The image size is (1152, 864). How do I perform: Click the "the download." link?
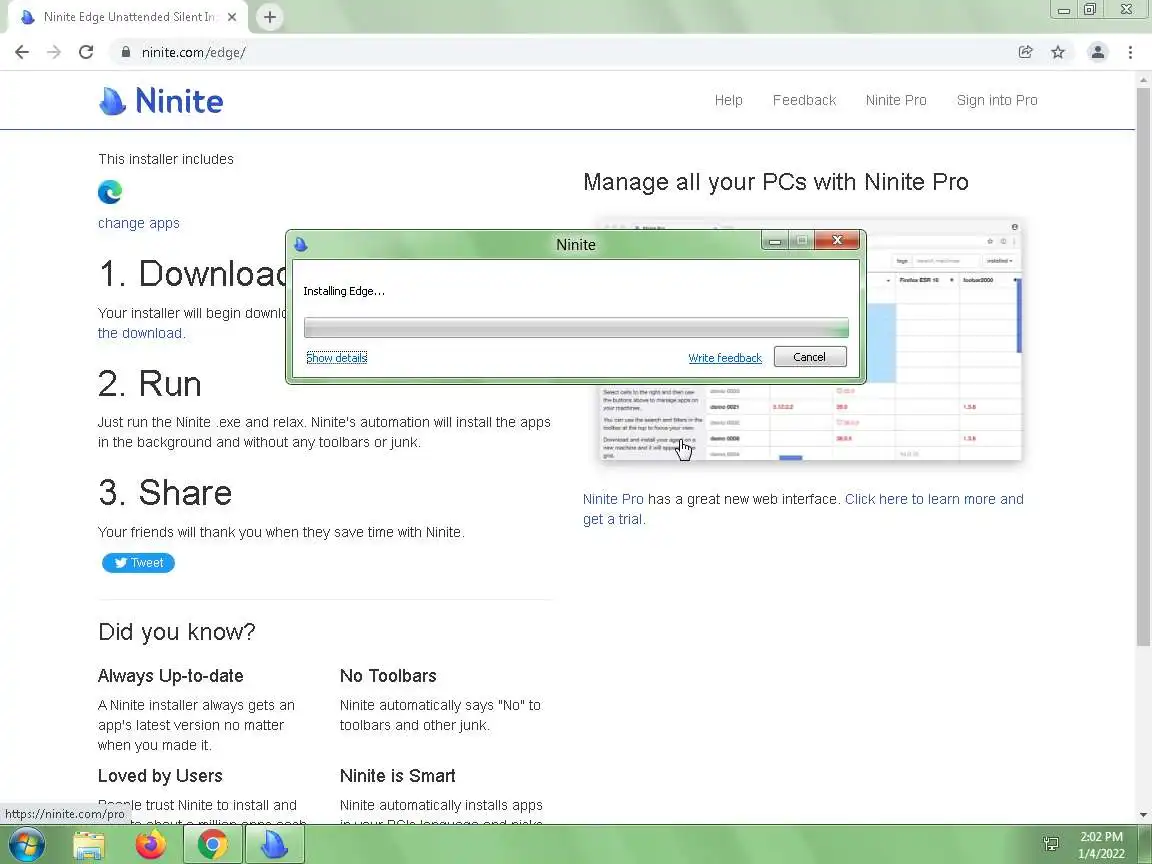point(142,333)
